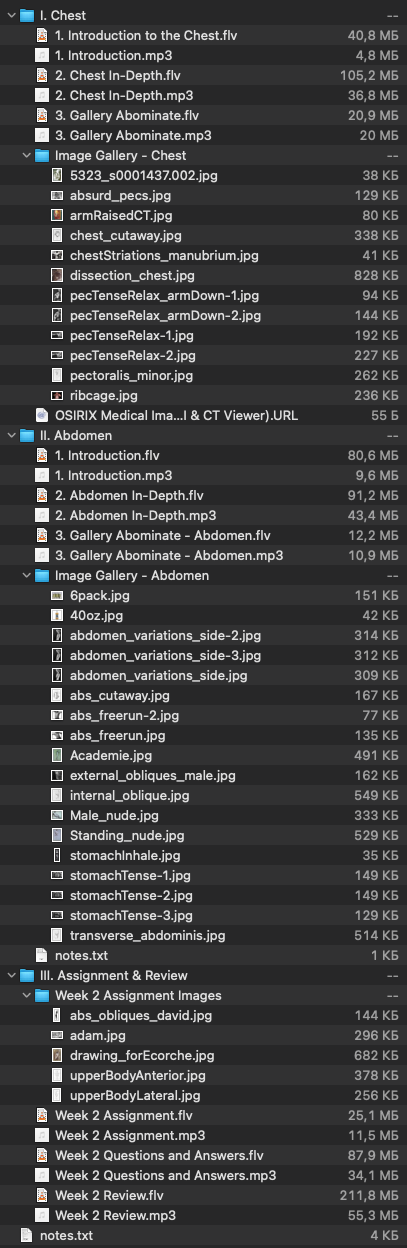This screenshot has width=407, height=1248.
Task: Select 3. Gallery Abominate - Abdomen.mp3
Action: [203, 555]
